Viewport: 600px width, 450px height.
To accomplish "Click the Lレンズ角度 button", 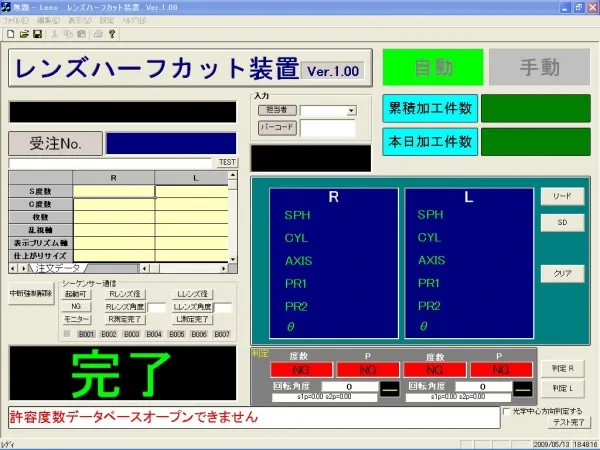I will [192, 307].
